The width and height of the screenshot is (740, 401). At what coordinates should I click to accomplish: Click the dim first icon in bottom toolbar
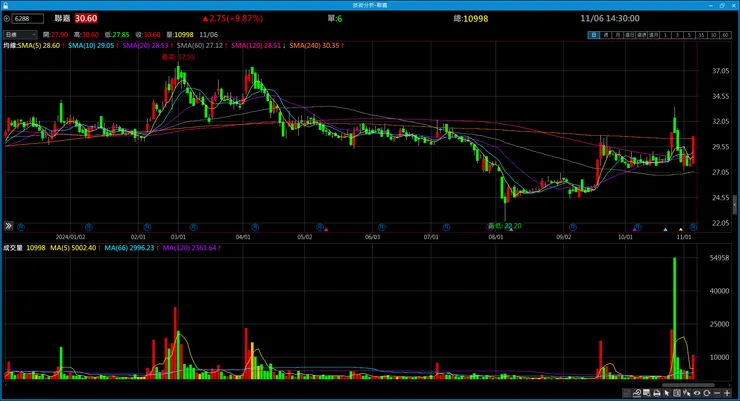point(626,393)
